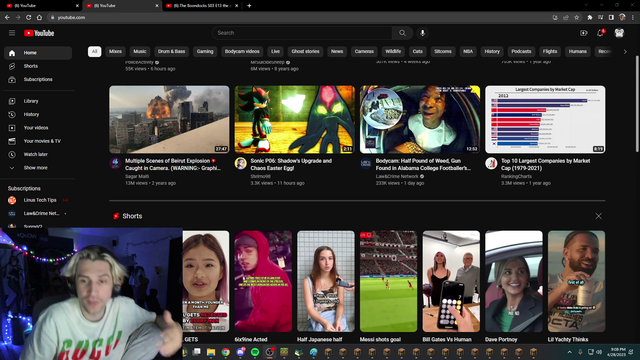Select the Mixes filter chip

[115, 51]
